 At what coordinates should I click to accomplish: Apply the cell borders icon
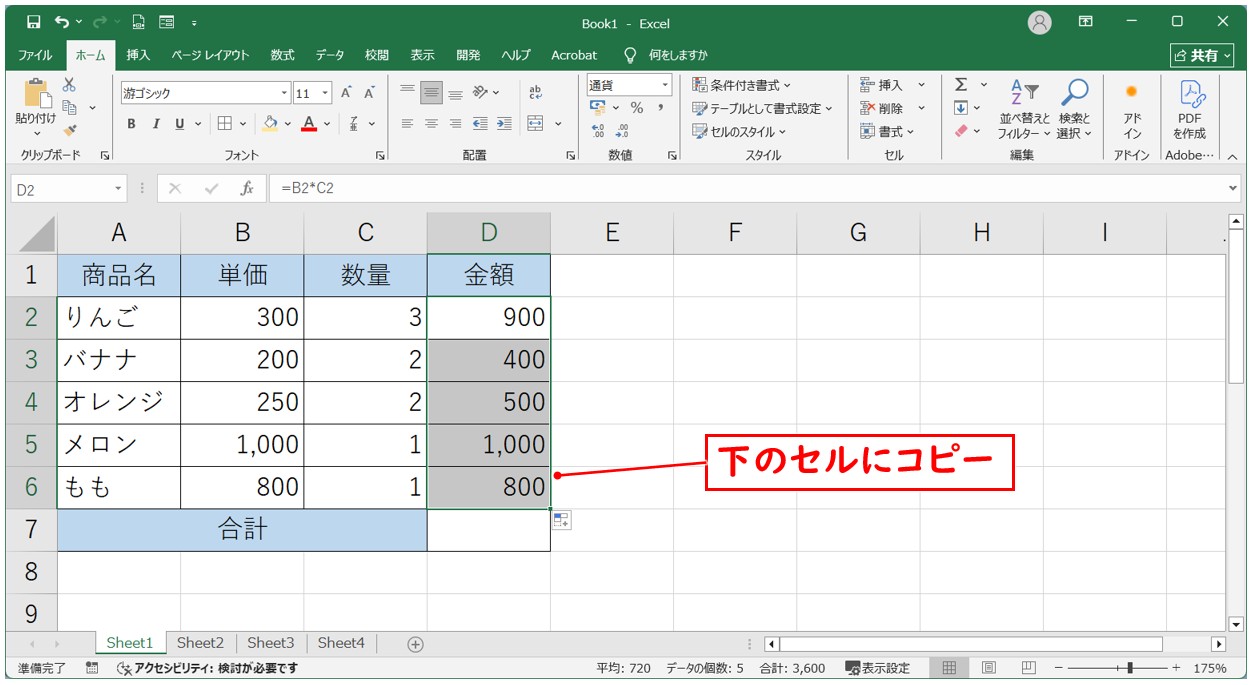click(x=225, y=124)
